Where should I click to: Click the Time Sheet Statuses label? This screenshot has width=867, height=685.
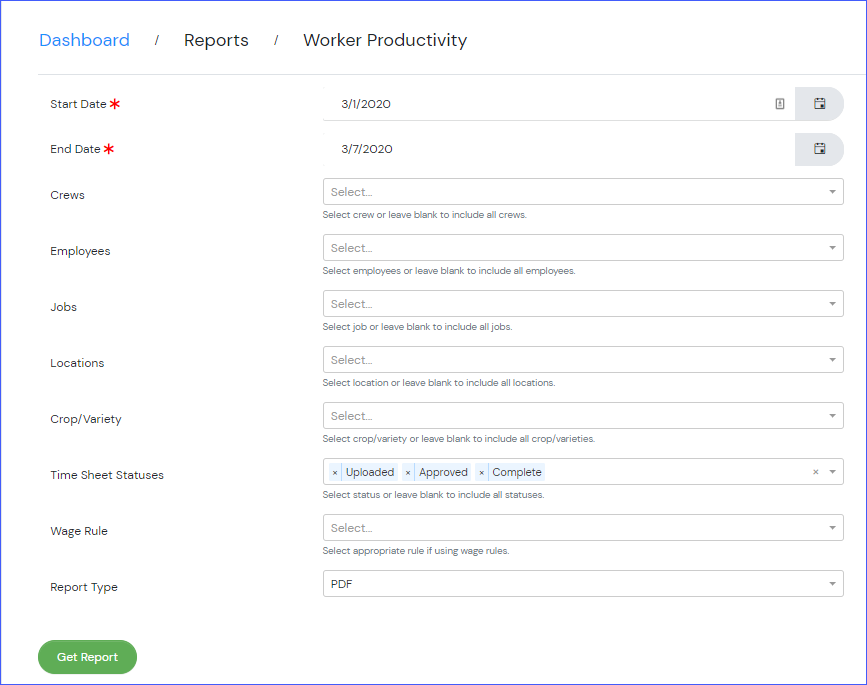point(107,475)
